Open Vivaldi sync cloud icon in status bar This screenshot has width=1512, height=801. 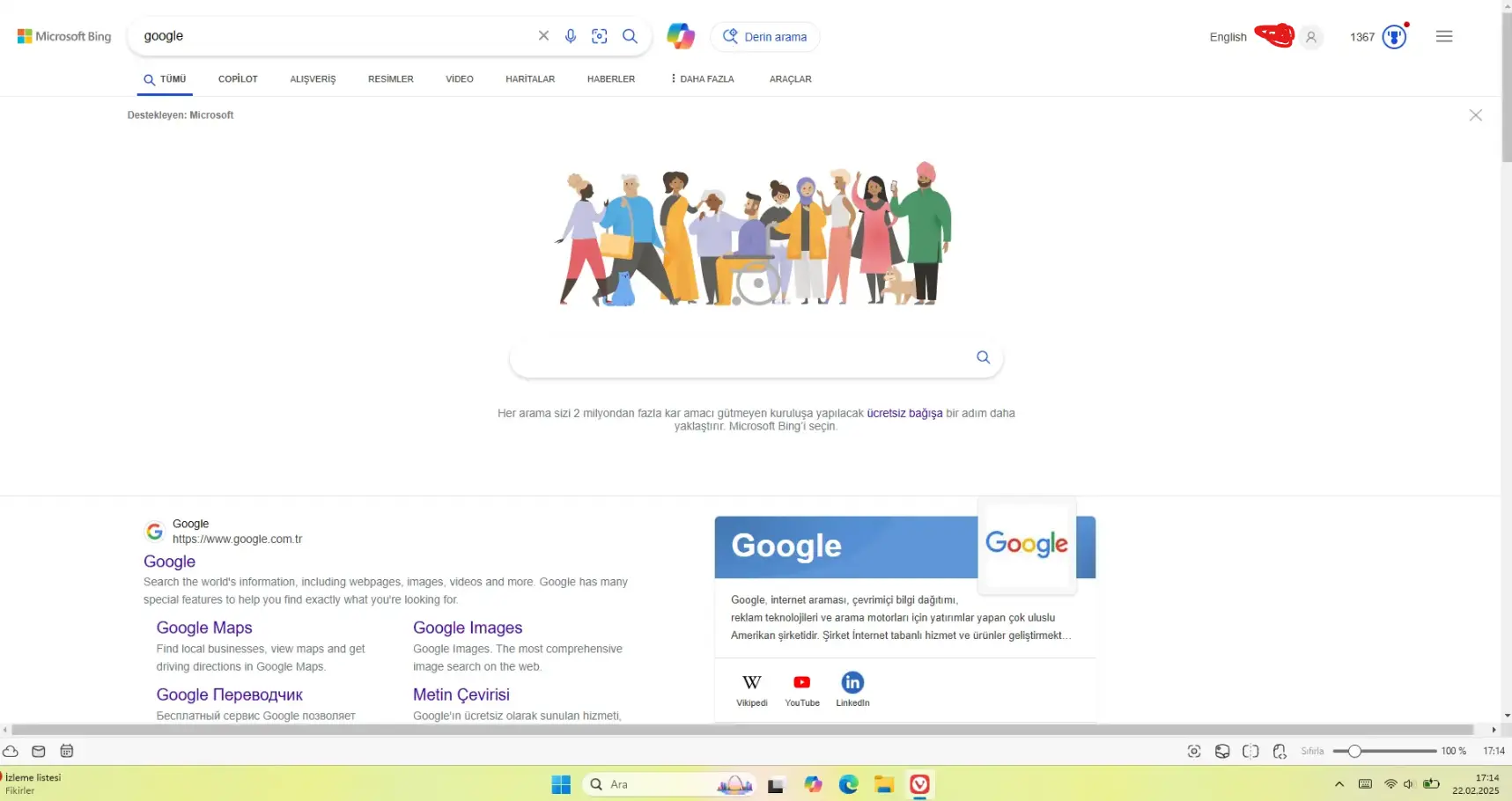pos(11,751)
